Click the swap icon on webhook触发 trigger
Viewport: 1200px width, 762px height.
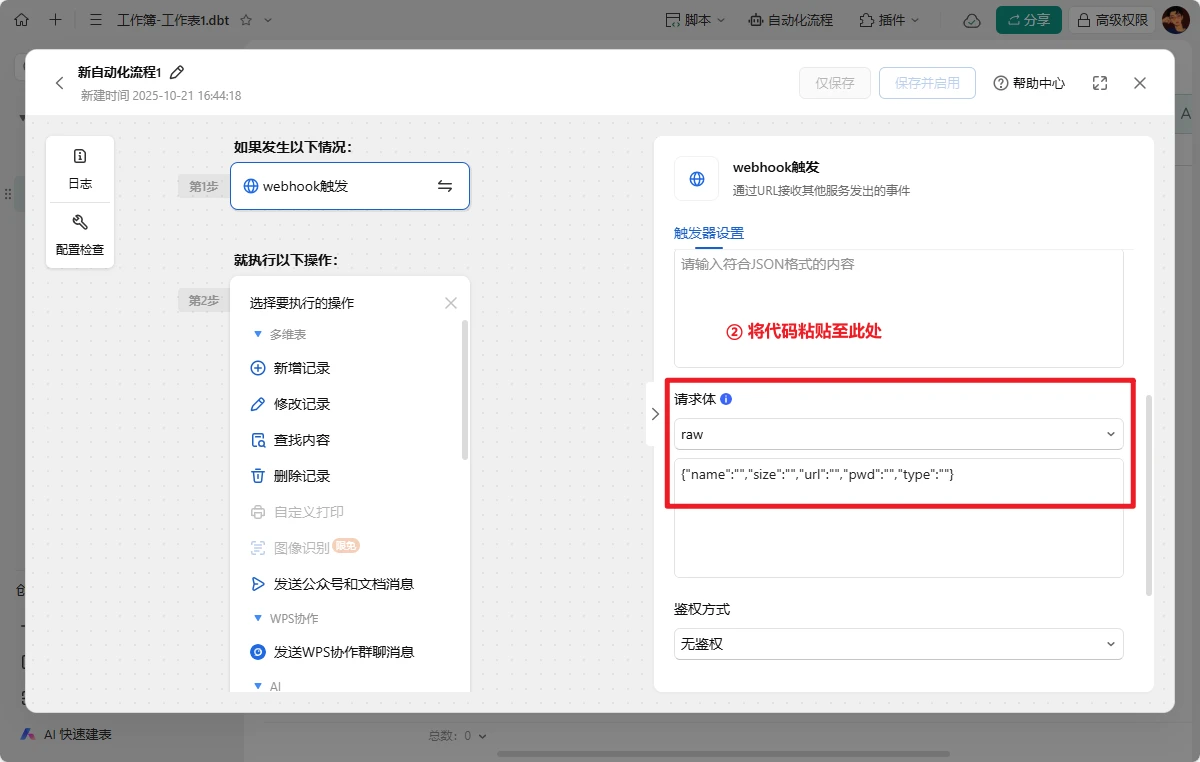click(x=445, y=186)
